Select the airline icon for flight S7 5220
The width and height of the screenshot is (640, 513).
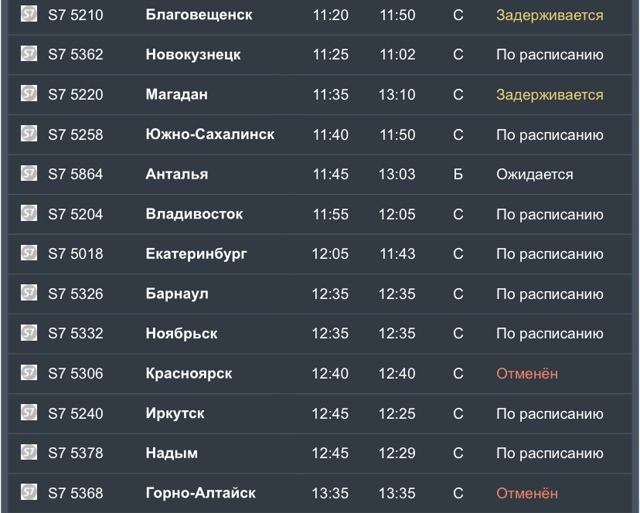(x=29, y=94)
